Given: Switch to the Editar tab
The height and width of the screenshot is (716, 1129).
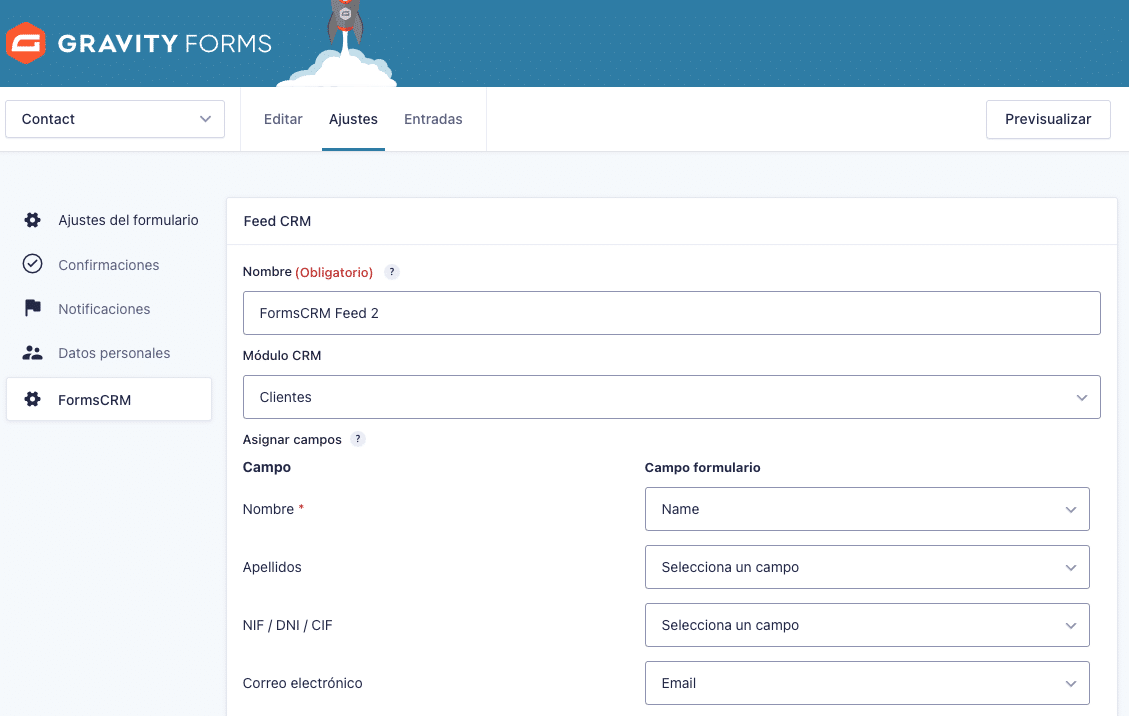Looking at the screenshot, I should pos(283,119).
